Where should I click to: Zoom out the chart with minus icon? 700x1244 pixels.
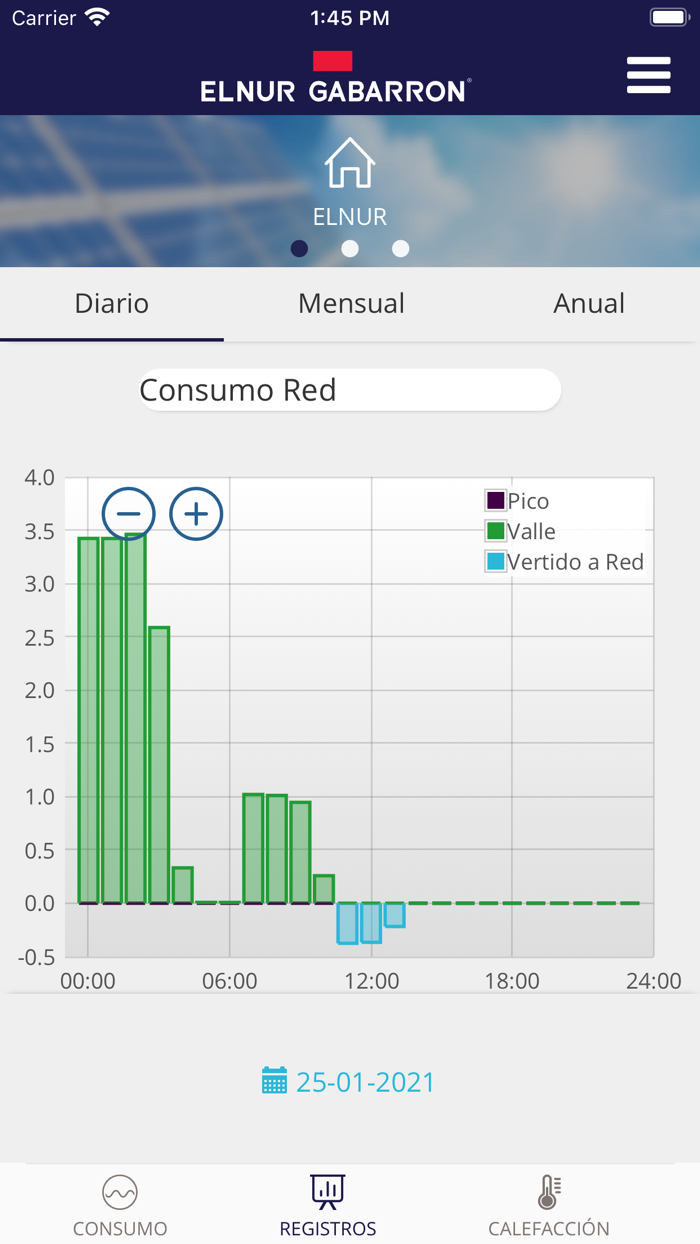point(128,514)
